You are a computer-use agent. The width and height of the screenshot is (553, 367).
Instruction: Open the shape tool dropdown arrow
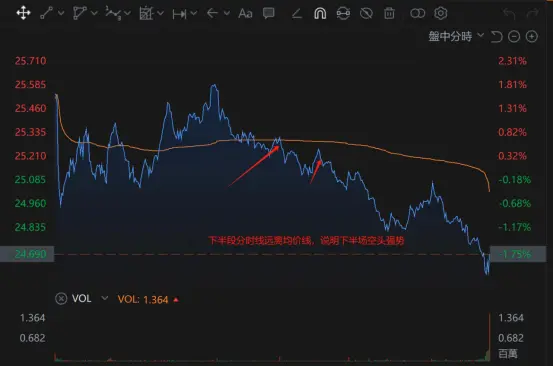point(94,13)
